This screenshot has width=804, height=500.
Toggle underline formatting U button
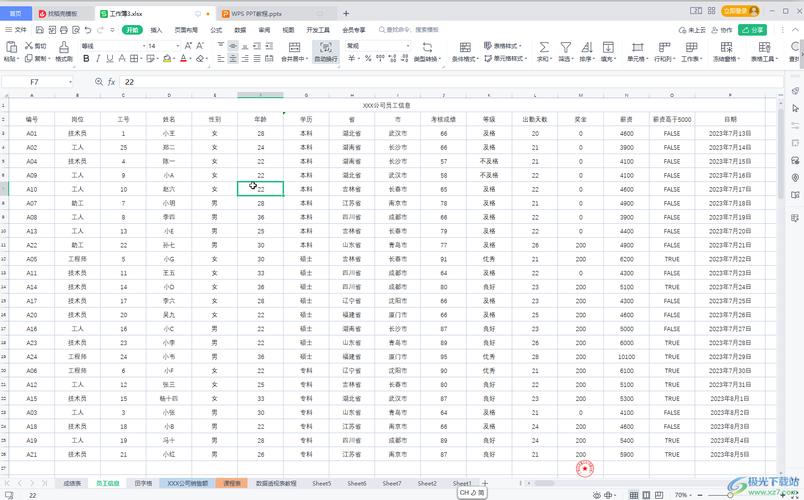point(112,59)
